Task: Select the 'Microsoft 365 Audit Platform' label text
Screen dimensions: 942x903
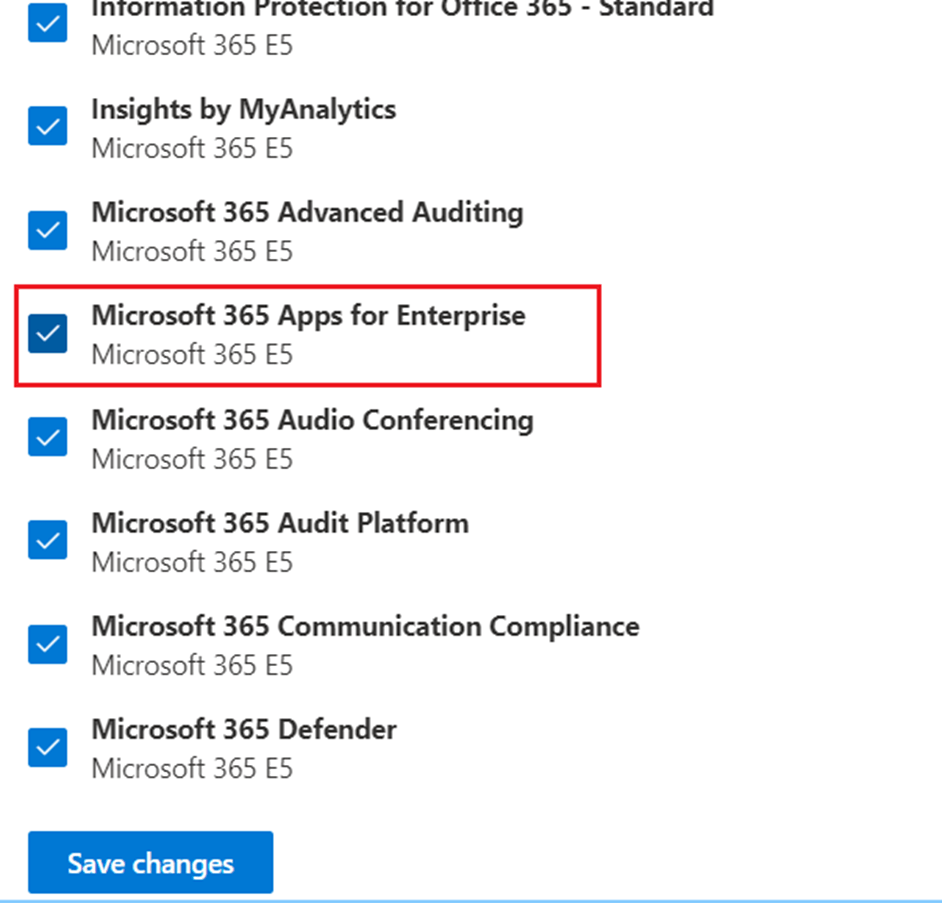Action: (x=280, y=522)
